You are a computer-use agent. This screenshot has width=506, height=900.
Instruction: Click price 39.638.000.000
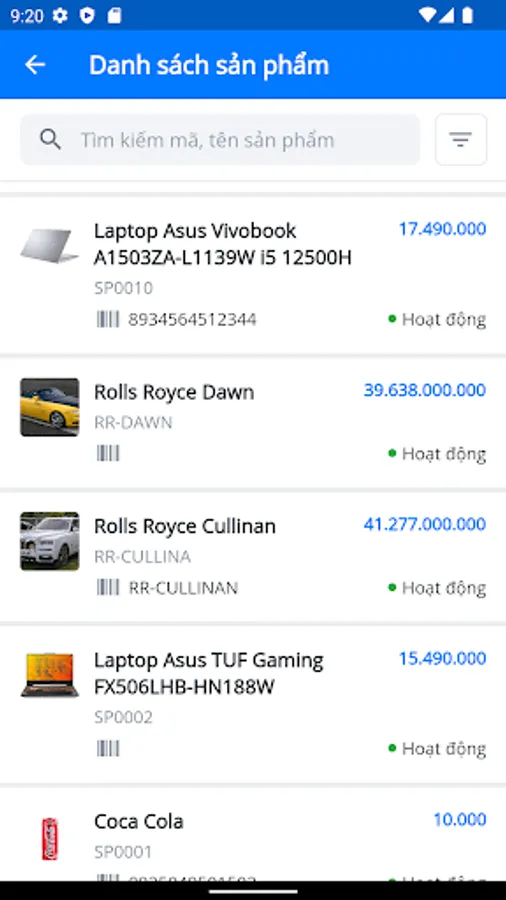[425, 390]
